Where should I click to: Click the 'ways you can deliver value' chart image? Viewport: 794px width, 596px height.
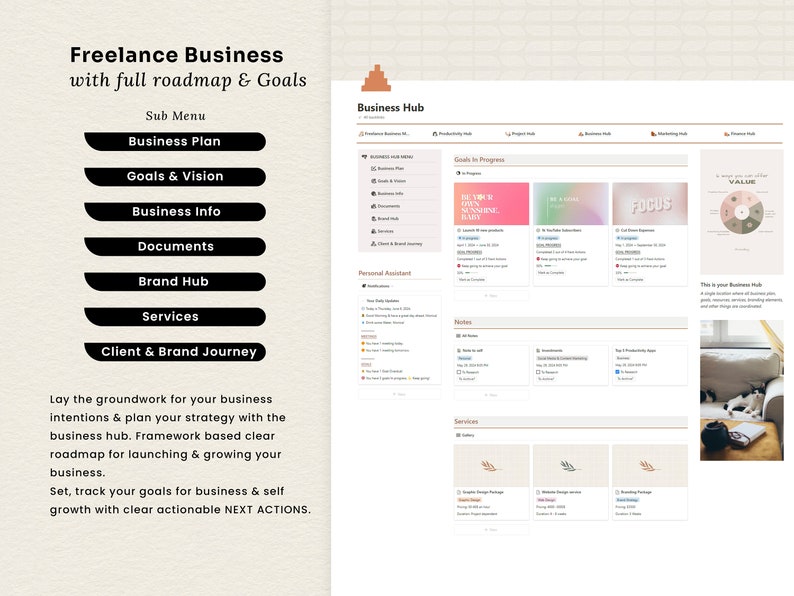[742, 212]
